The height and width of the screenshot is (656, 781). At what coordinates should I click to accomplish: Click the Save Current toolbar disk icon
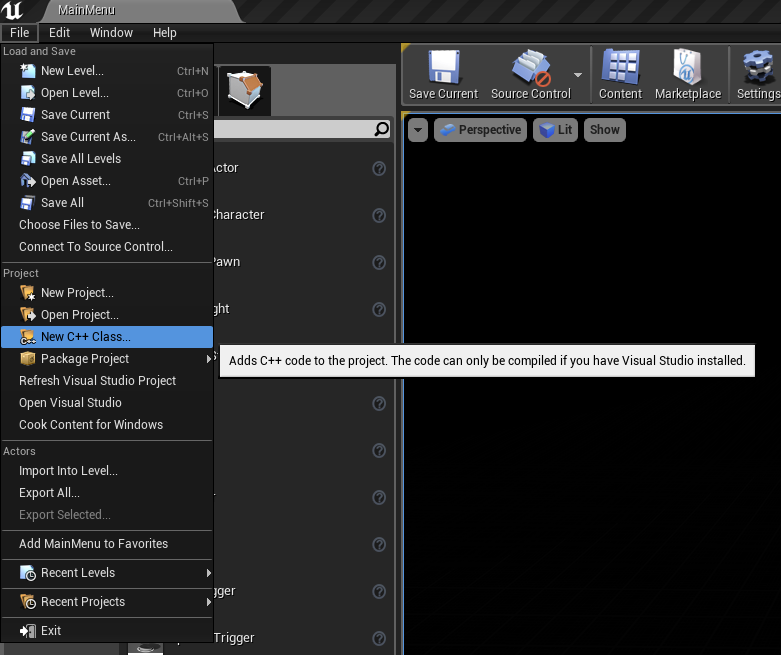tap(443, 67)
